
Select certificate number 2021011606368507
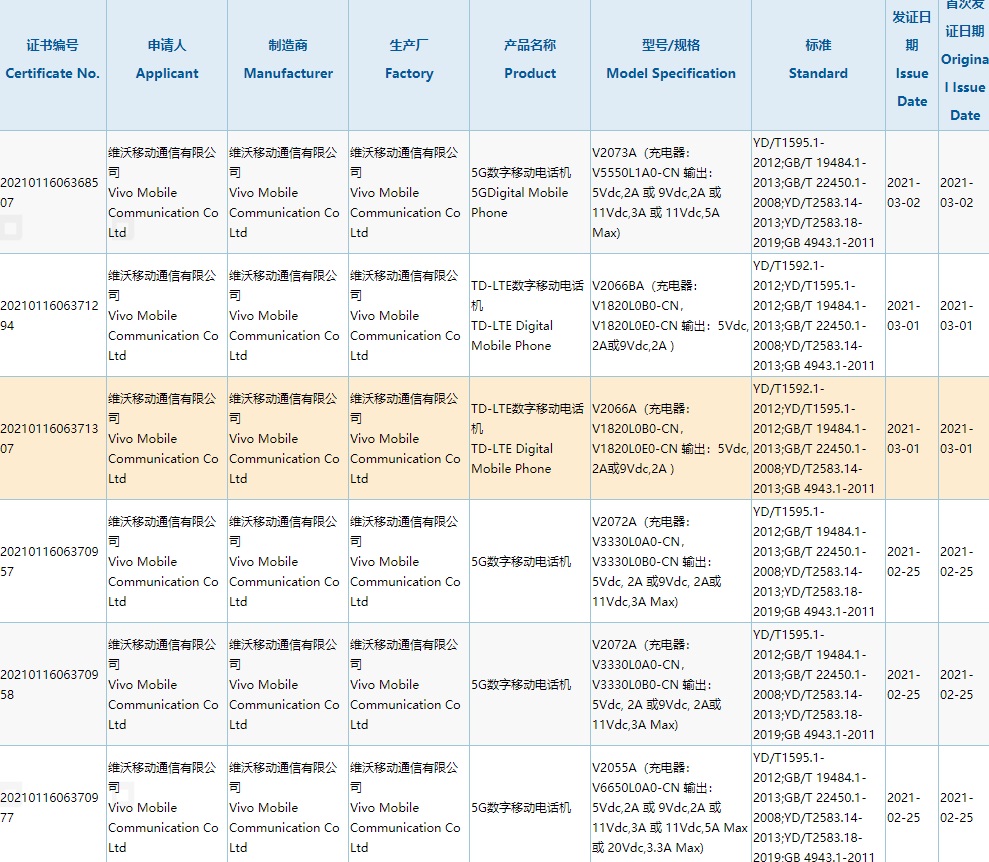49,192
